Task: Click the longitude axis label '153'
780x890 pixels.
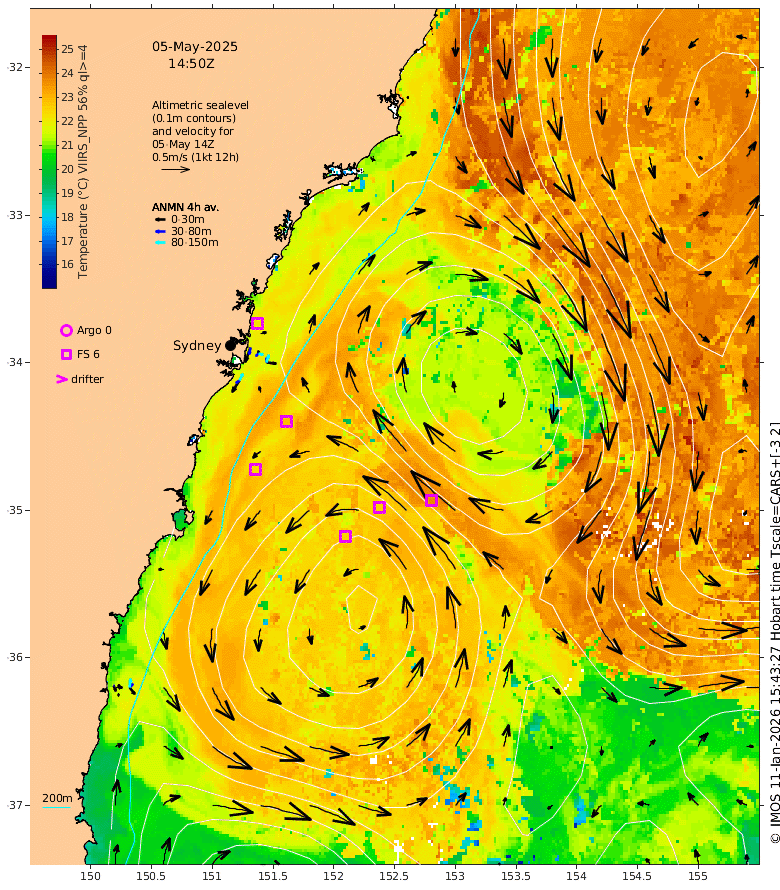Action: tap(455, 876)
